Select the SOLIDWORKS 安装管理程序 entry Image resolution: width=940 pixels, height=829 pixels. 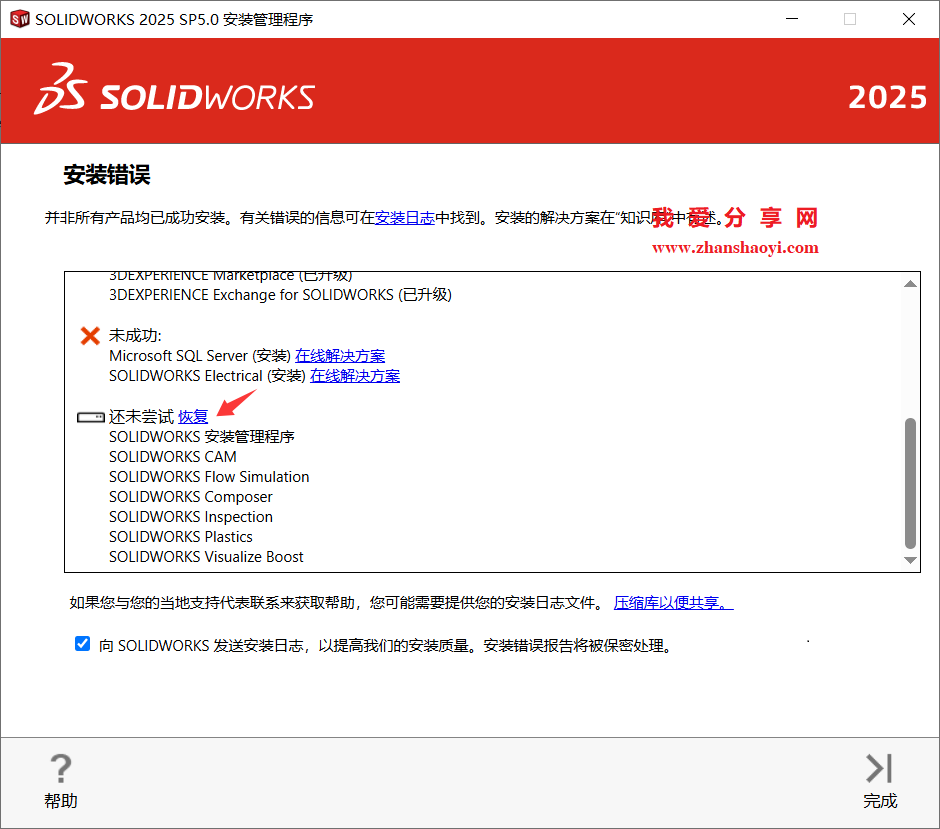pyautogui.click(x=202, y=437)
